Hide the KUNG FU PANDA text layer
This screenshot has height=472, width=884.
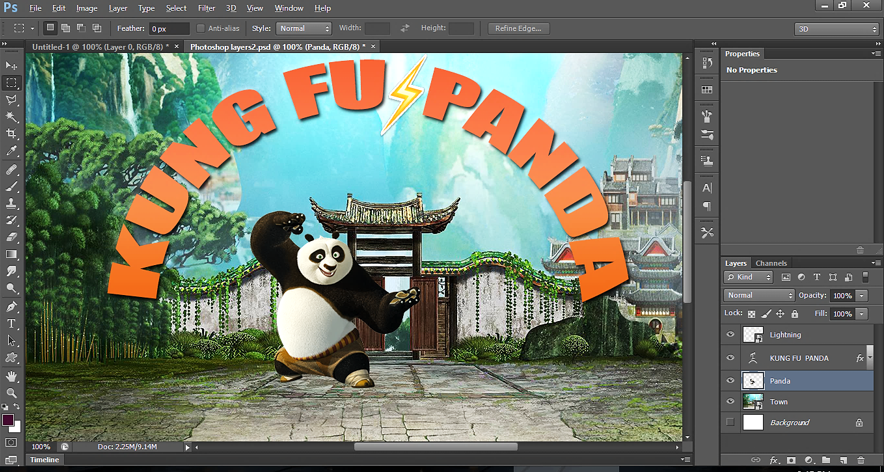[x=731, y=358]
